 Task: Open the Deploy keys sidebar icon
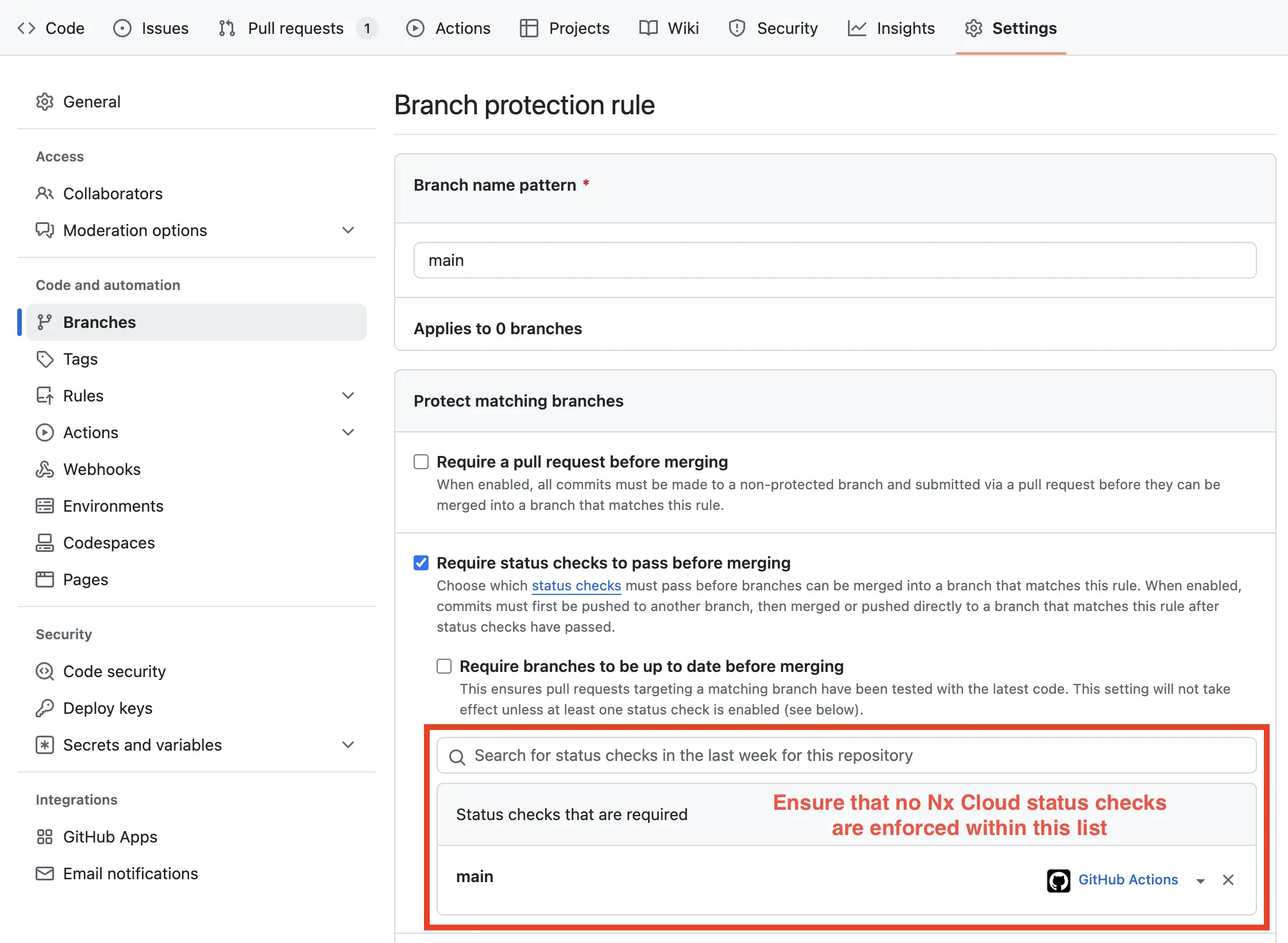[45, 708]
